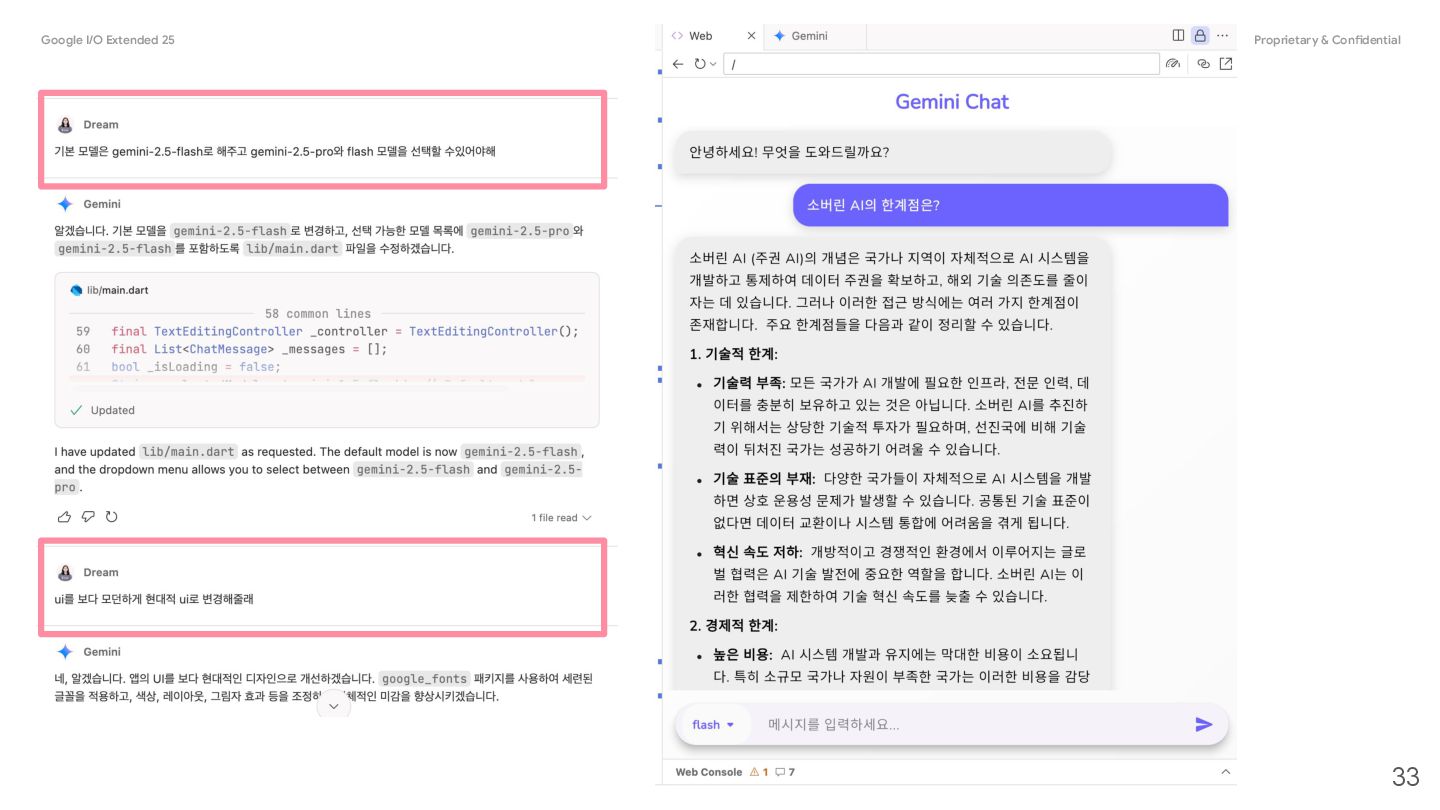Viewport: 1440px width, 810px height.
Task: Click the '소버린 AI의 한계점은?' user message bubble
Action: (1011, 205)
